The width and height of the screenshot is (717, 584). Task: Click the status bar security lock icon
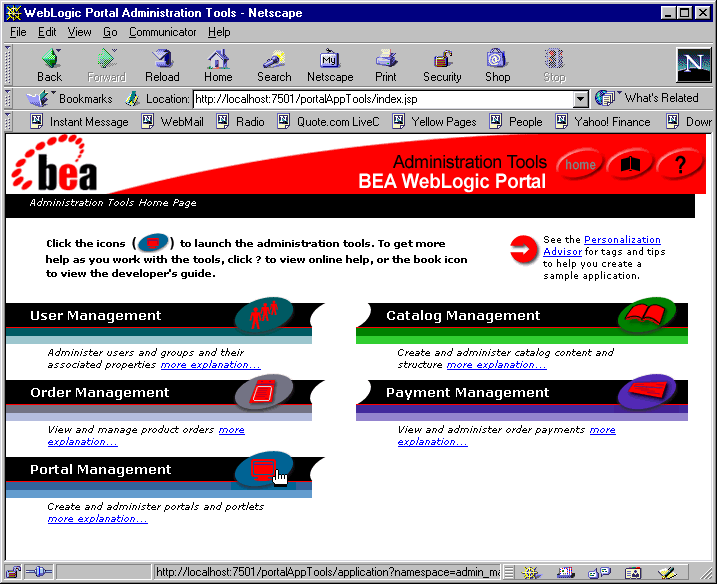(x=13, y=572)
